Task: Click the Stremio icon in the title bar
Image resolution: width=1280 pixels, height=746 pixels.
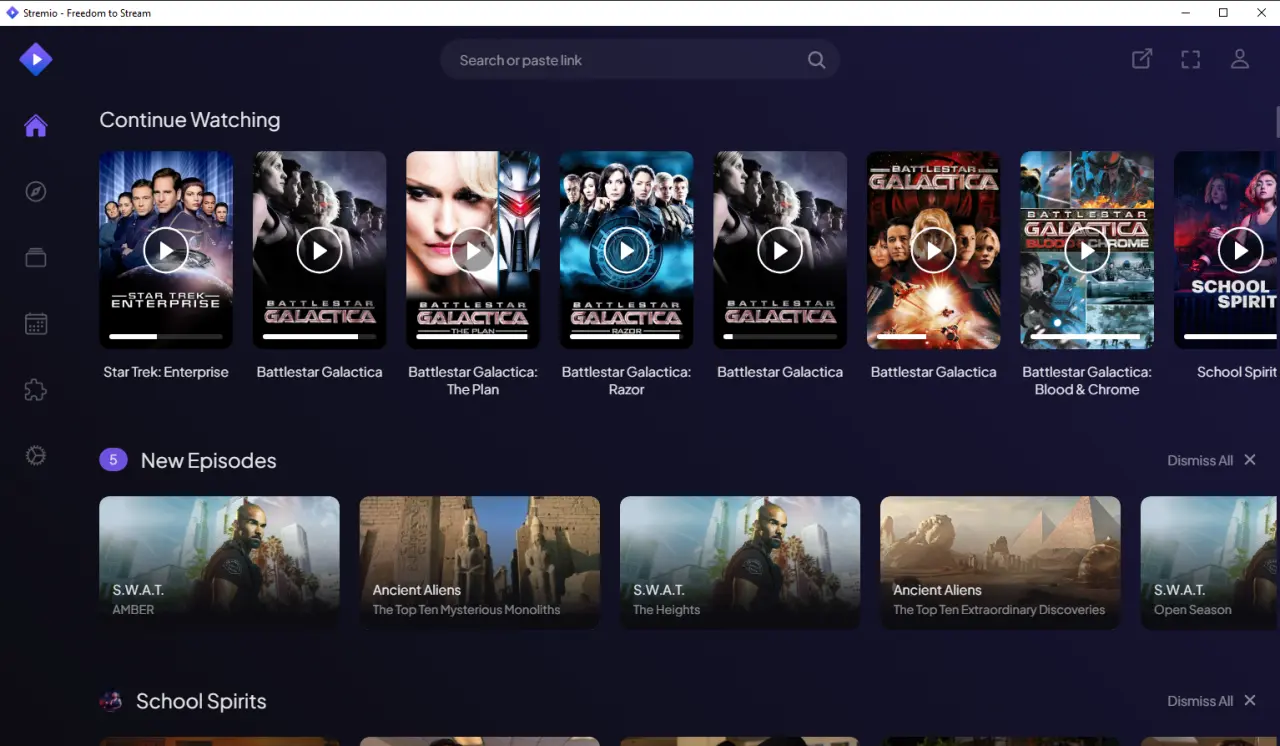Action: 12,13
